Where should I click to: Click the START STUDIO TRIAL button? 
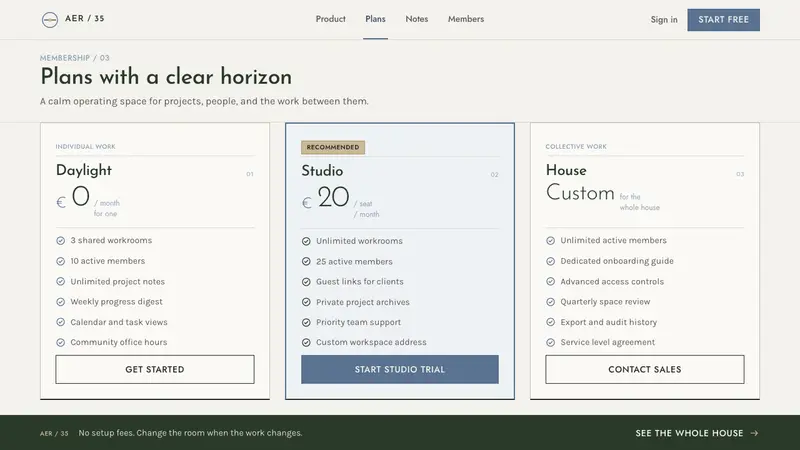click(x=400, y=369)
